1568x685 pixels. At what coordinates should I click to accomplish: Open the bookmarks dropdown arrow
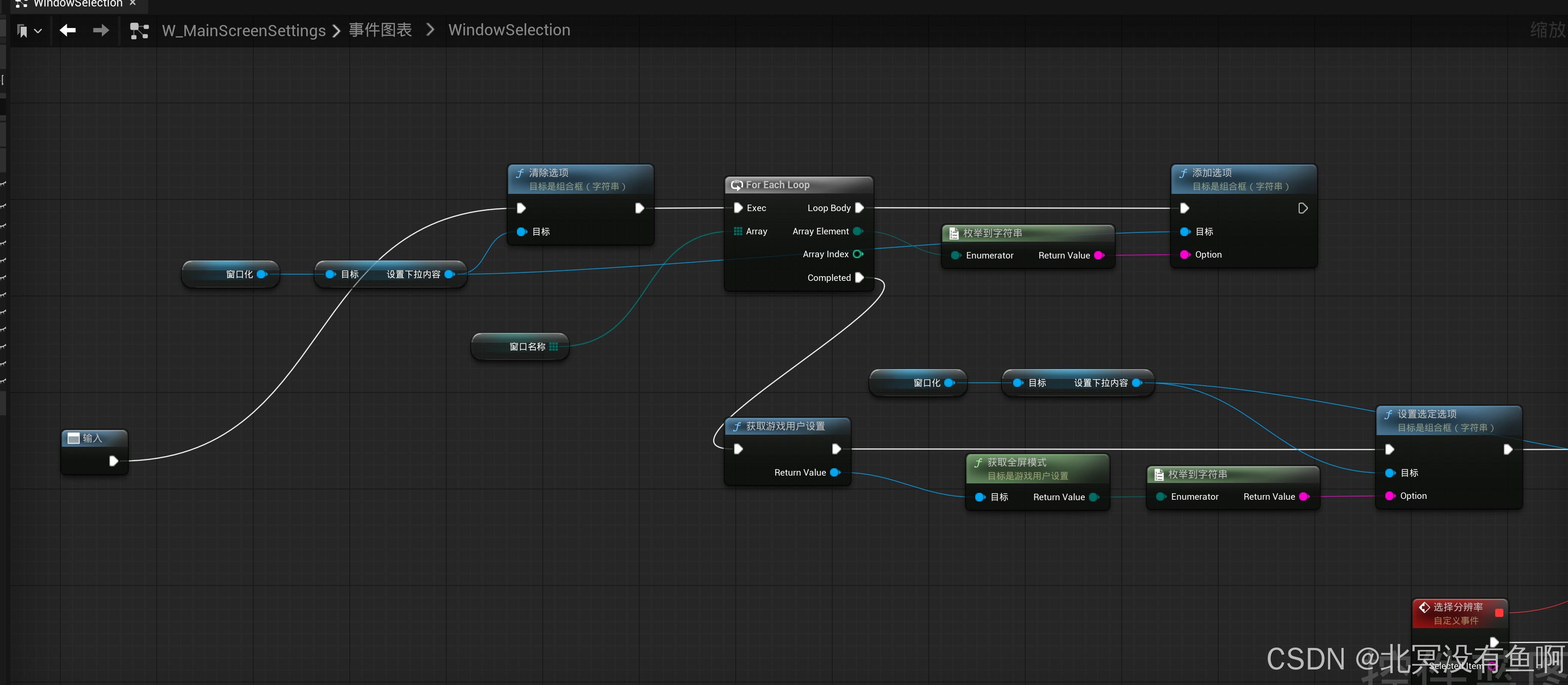click(38, 31)
